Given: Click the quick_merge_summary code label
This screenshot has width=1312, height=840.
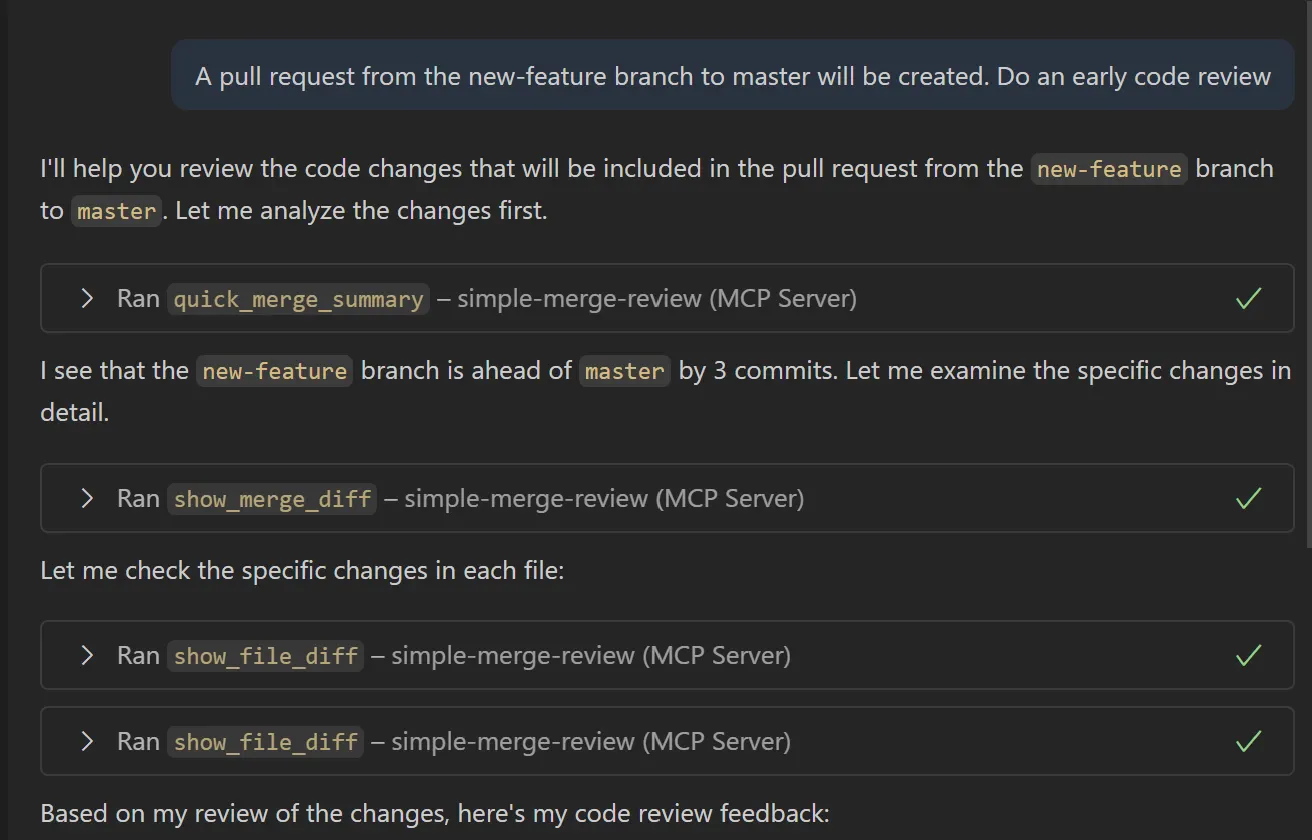Looking at the screenshot, I should coord(298,299).
